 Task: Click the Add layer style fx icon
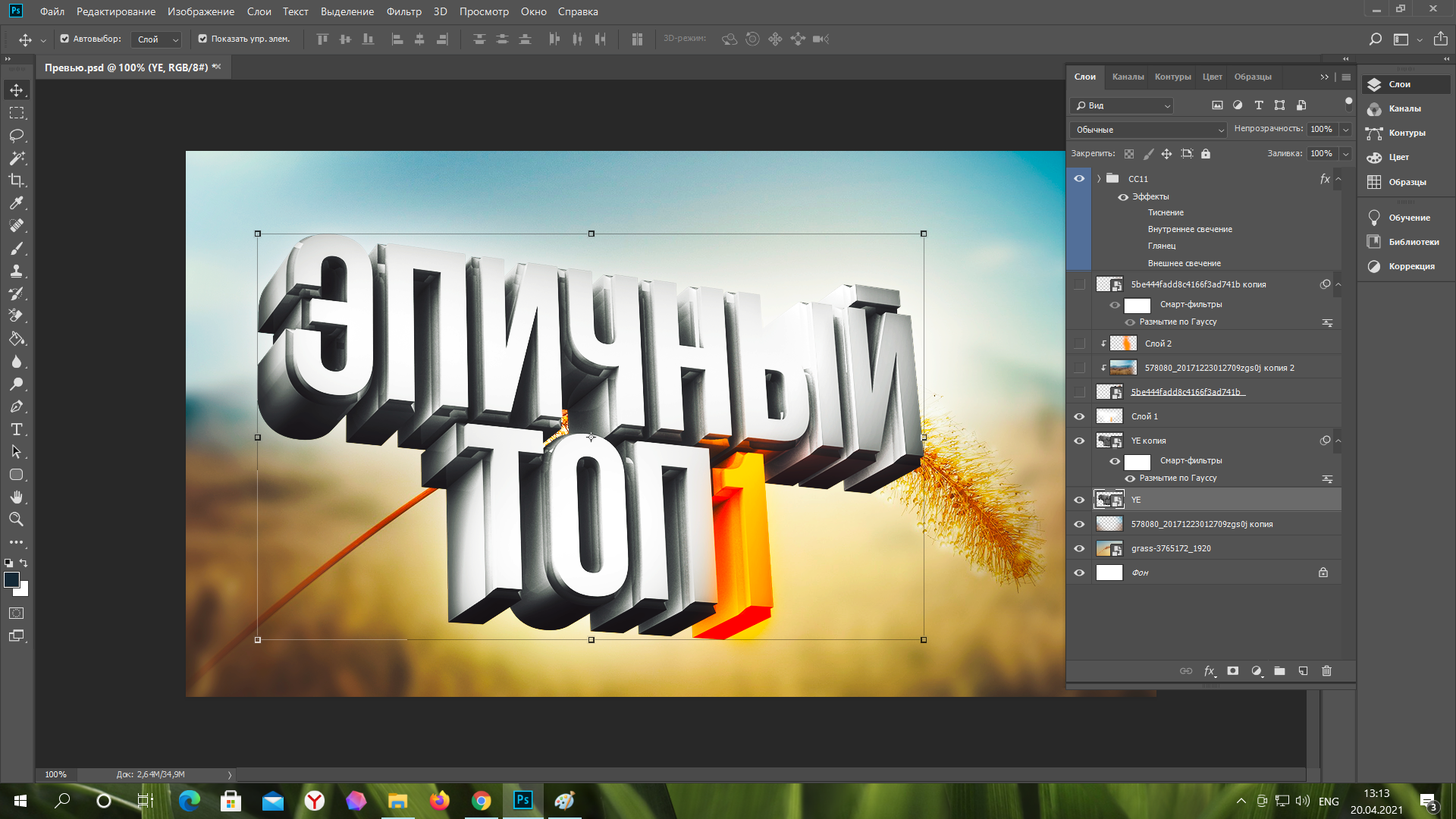click(1210, 671)
